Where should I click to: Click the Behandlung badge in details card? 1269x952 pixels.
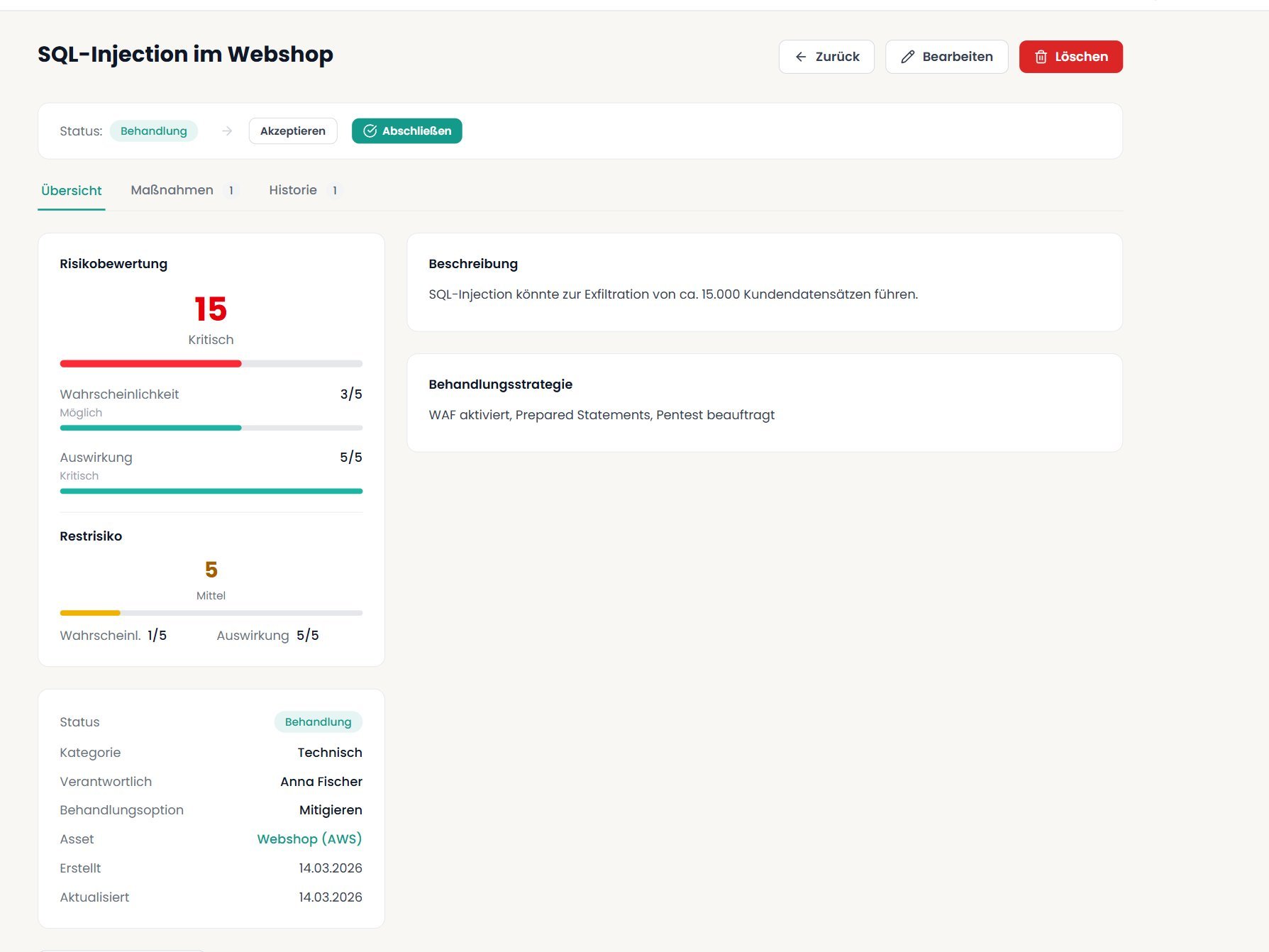tap(318, 722)
